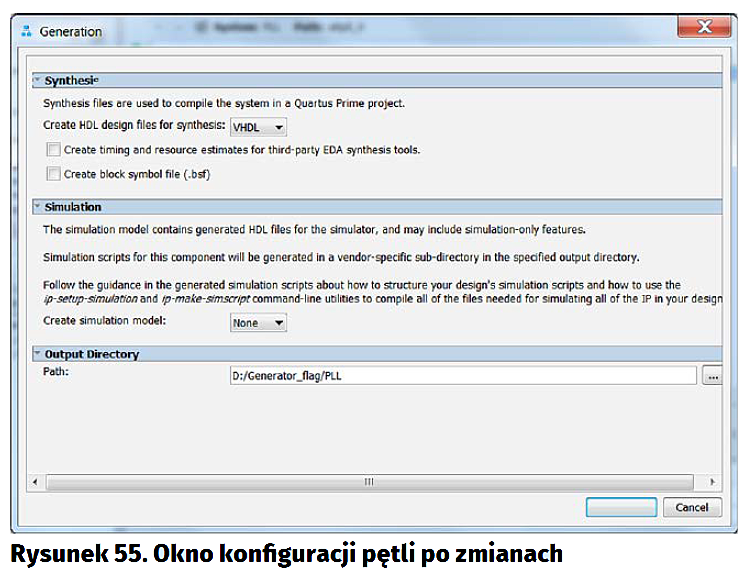Collapse the Output Directory section triangle
Image resolution: width=749 pixels, height=581 pixels.
(37, 354)
